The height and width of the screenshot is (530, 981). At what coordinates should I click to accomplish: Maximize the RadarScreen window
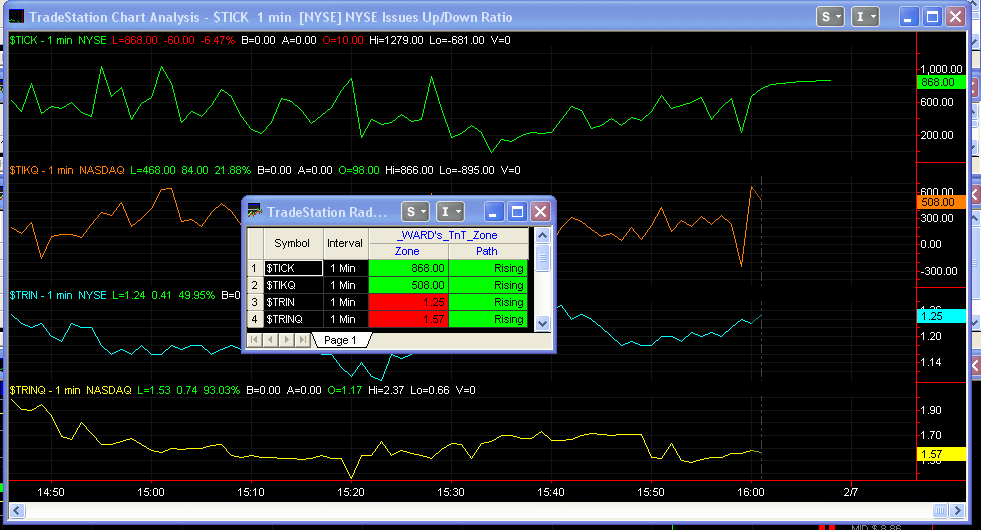[517, 211]
